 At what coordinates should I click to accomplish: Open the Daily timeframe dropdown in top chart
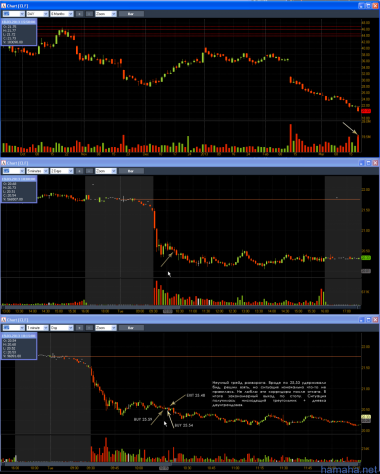(x=37, y=14)
